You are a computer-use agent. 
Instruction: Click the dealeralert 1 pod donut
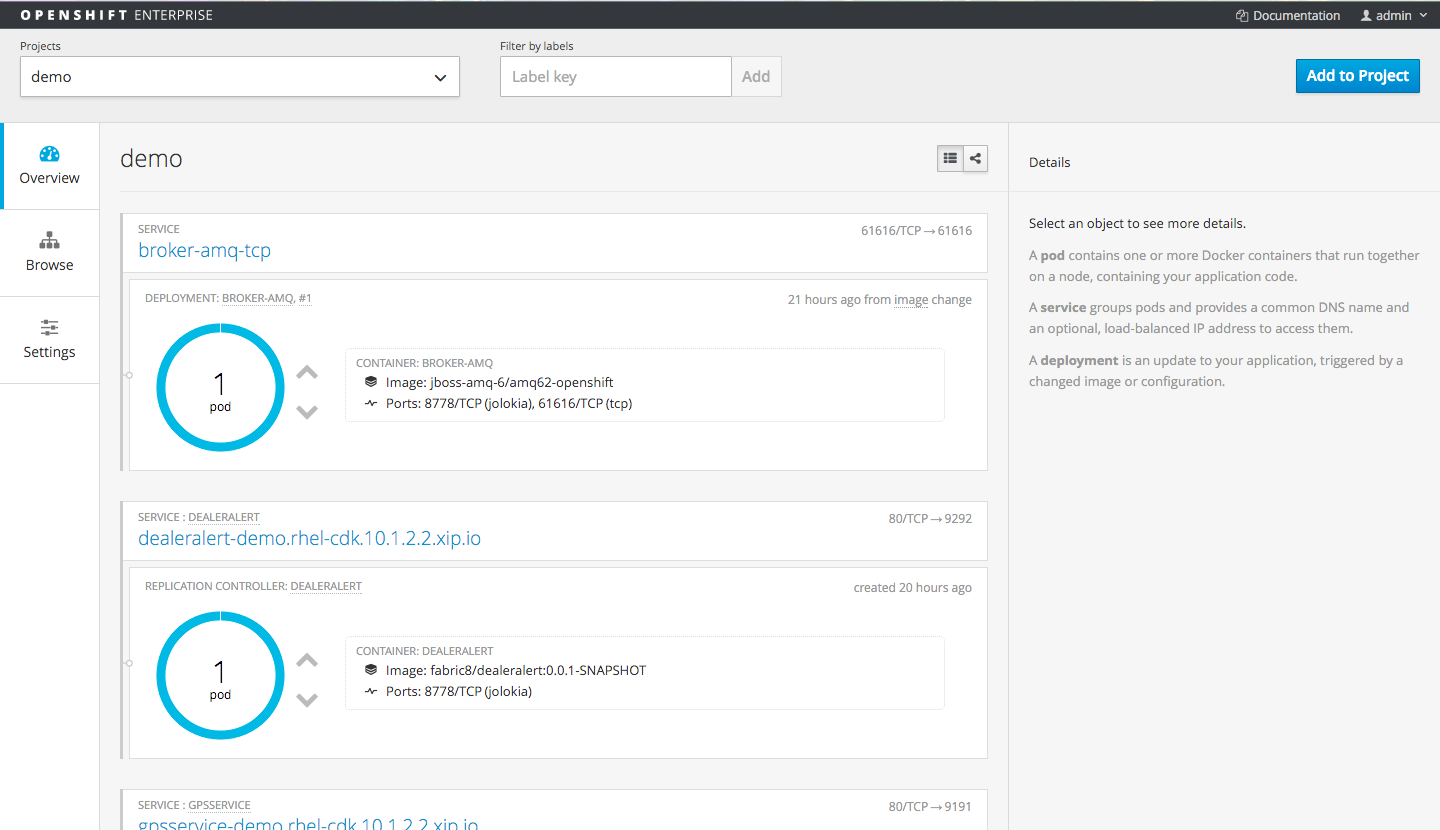coord(220,675)
